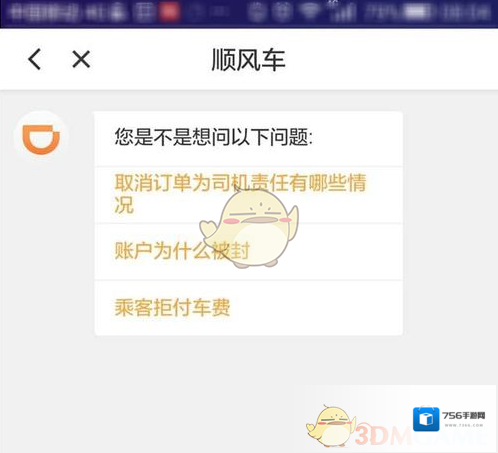The image size is (498, 453).
Task: Click the 您是不是想问以下问题 heading
Action: click(x=214, y=137)
